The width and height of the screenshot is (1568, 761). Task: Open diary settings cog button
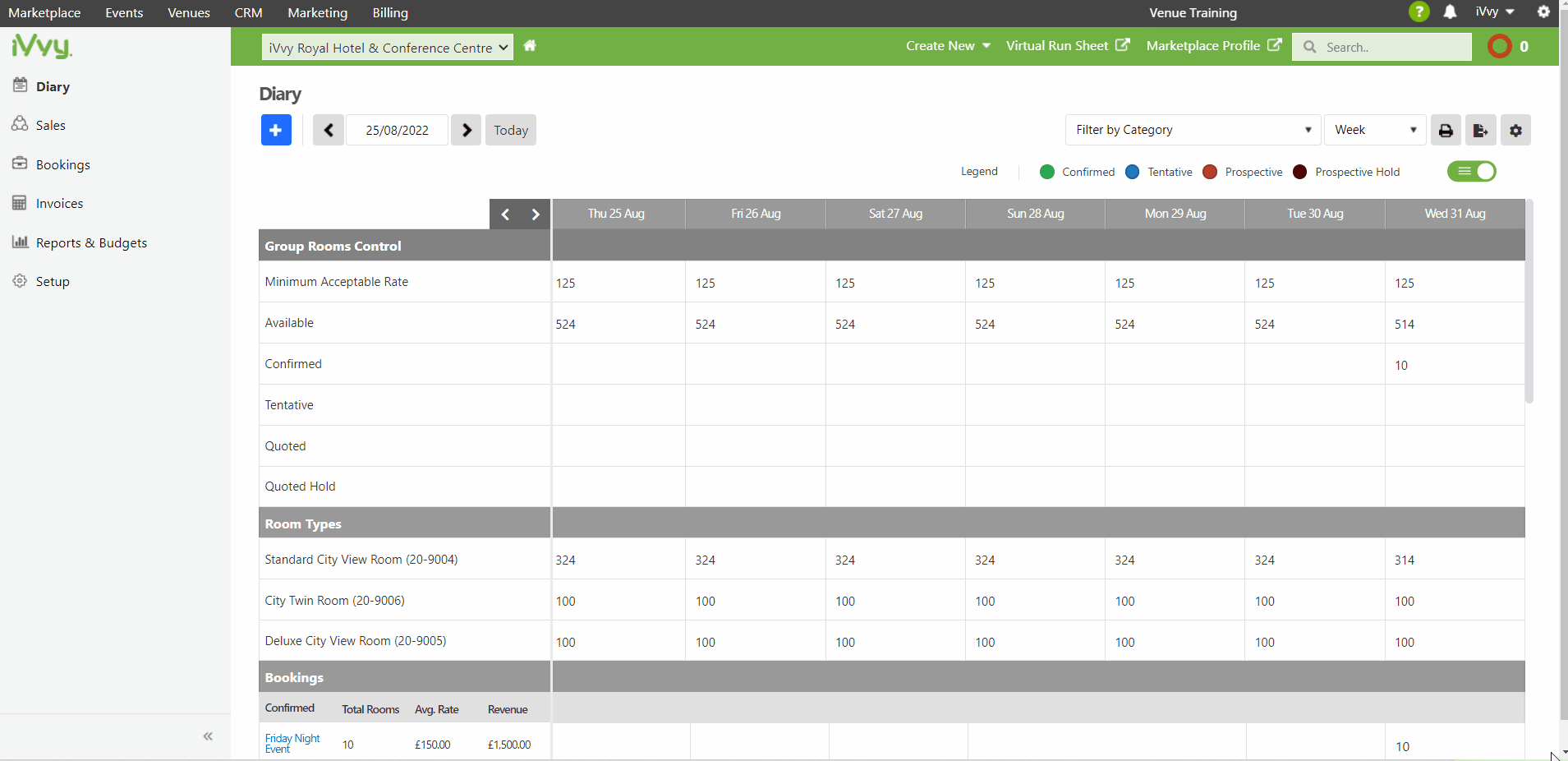coord(1515,130)
